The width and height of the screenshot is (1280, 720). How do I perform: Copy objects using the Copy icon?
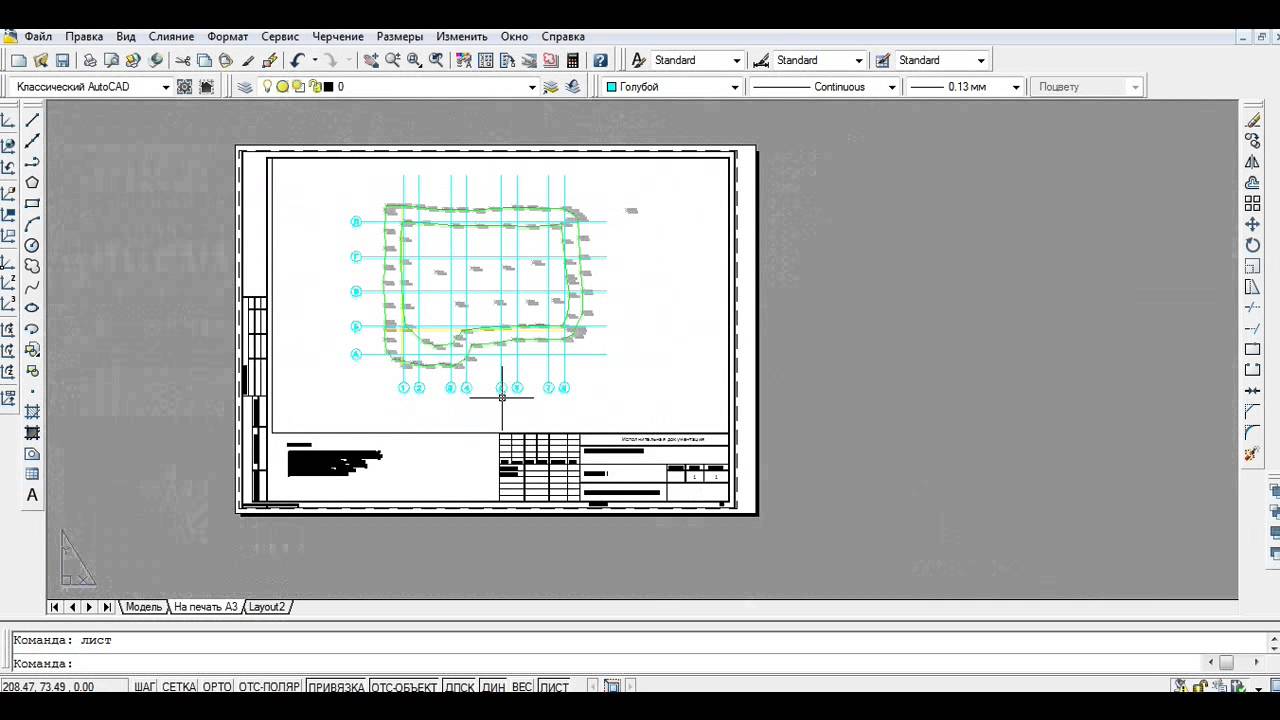click(204, 60)
